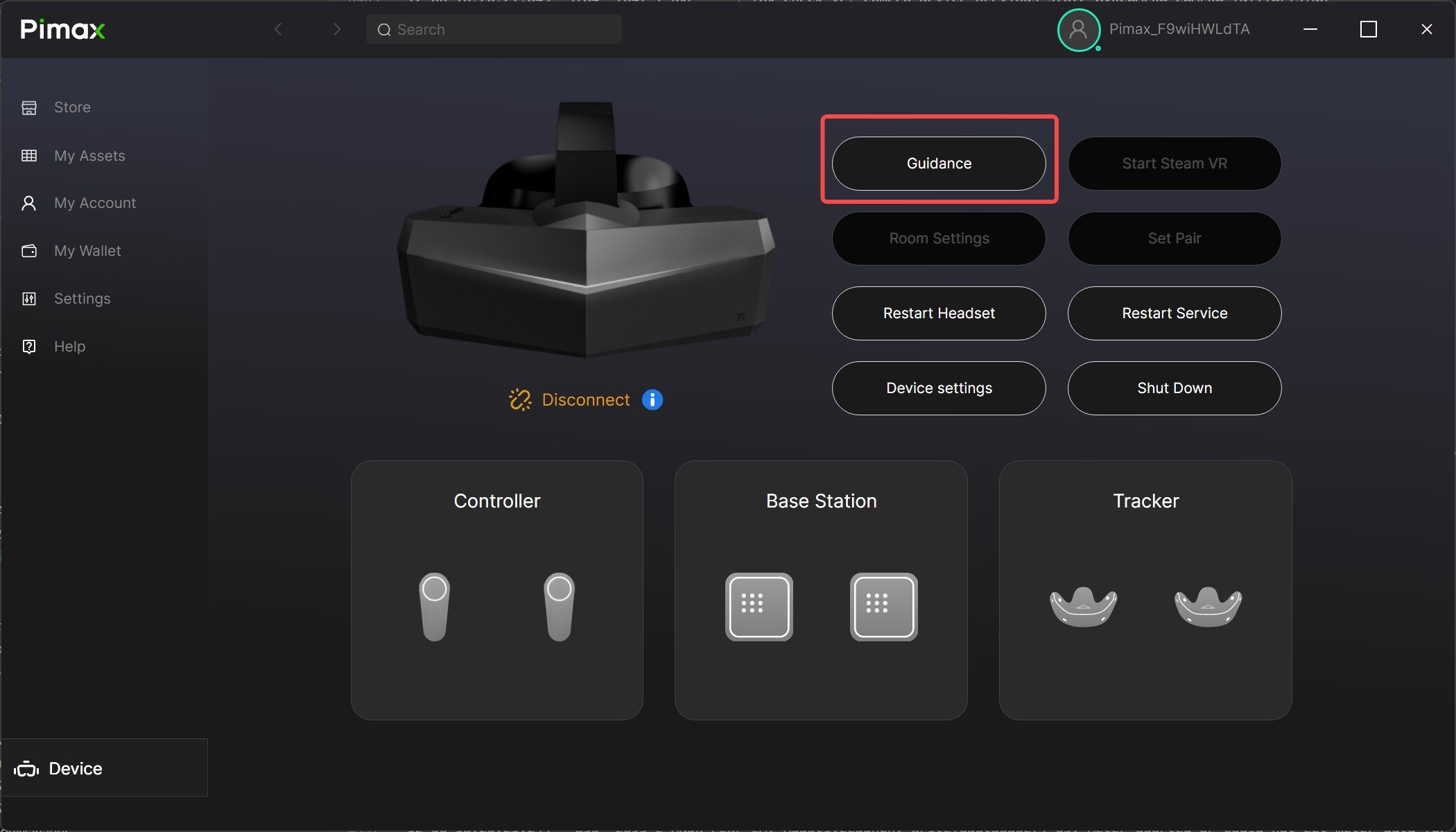1456x832 pixels.
Task: Click the left controller icon
Action: [x=435, y=607]
